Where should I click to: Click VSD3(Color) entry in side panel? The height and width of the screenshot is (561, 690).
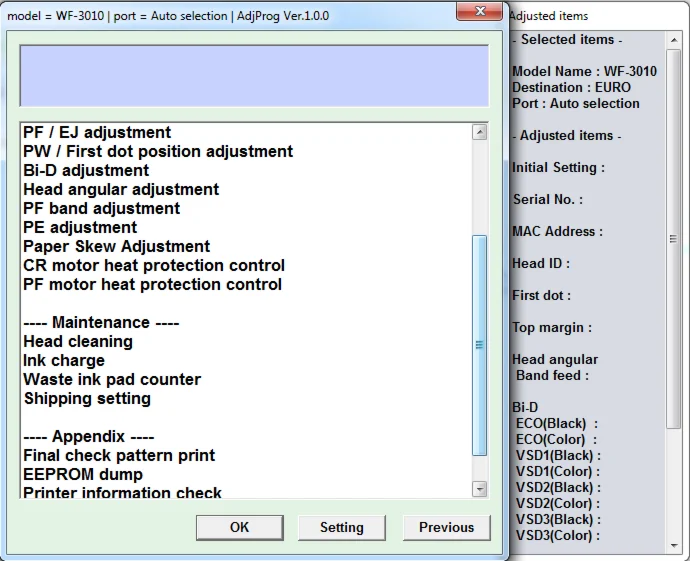coord(558,535)
